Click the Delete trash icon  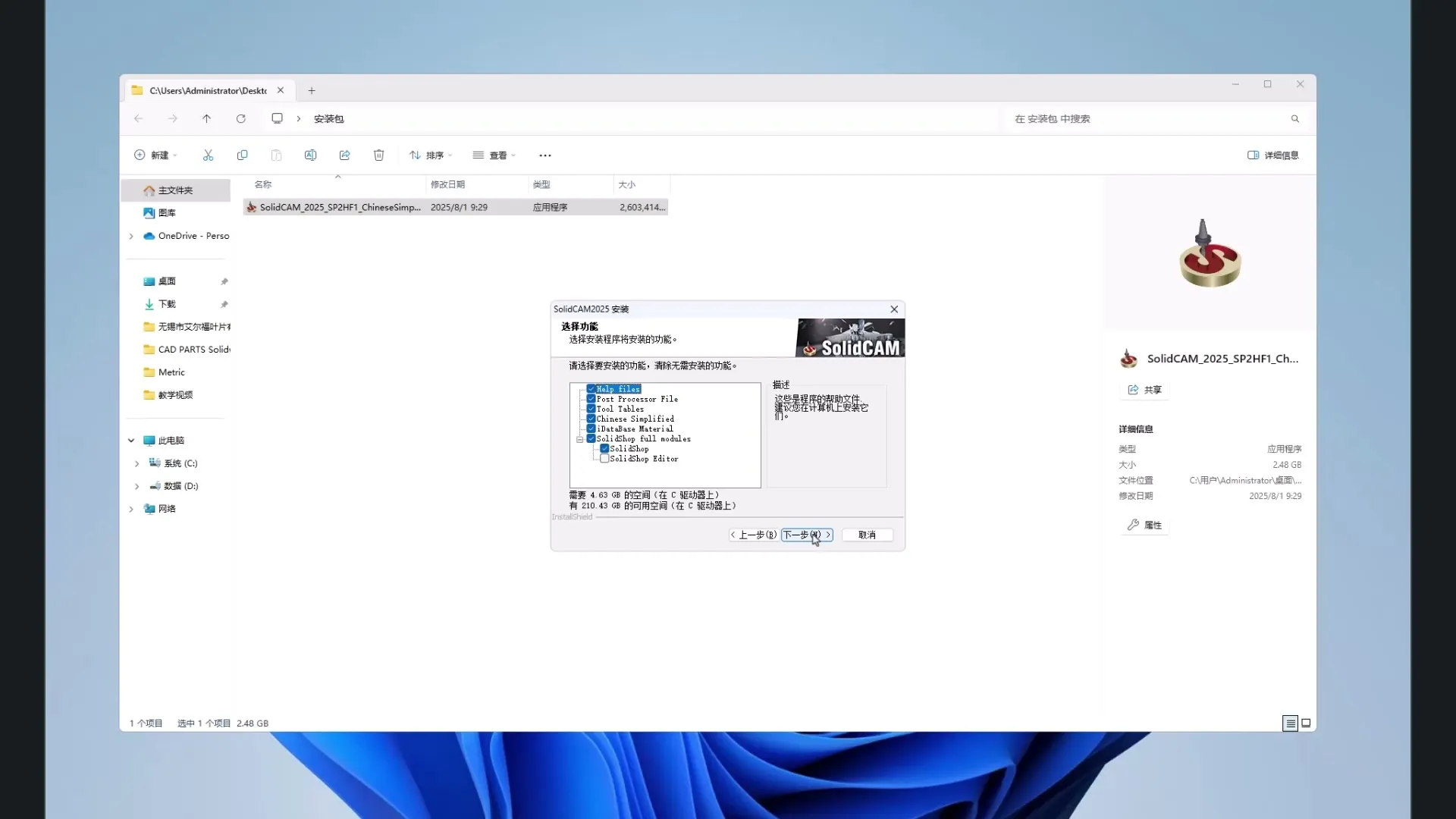pos(378,155)
